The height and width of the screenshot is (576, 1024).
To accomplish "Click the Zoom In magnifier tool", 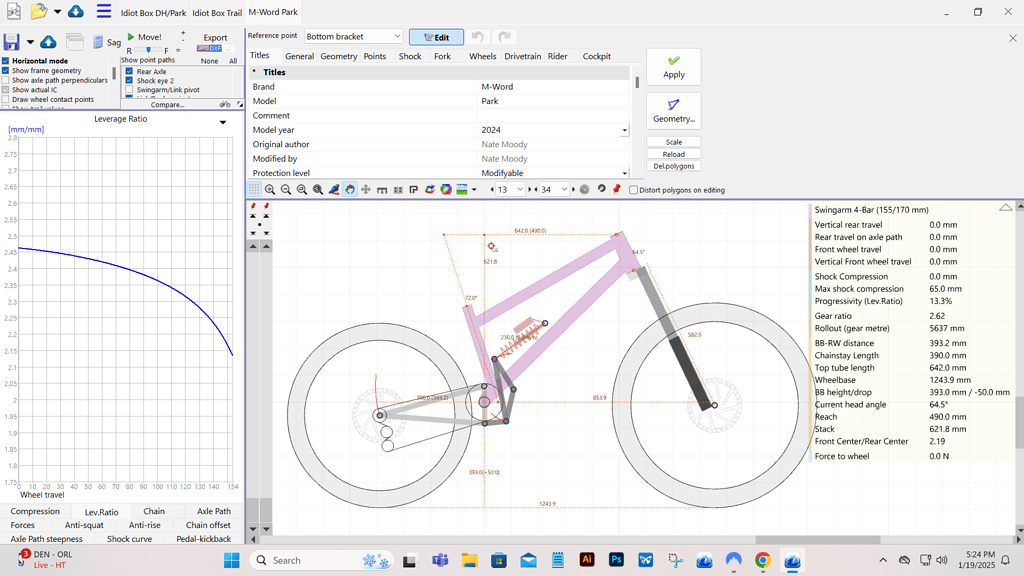I will (x=270, y=189).
